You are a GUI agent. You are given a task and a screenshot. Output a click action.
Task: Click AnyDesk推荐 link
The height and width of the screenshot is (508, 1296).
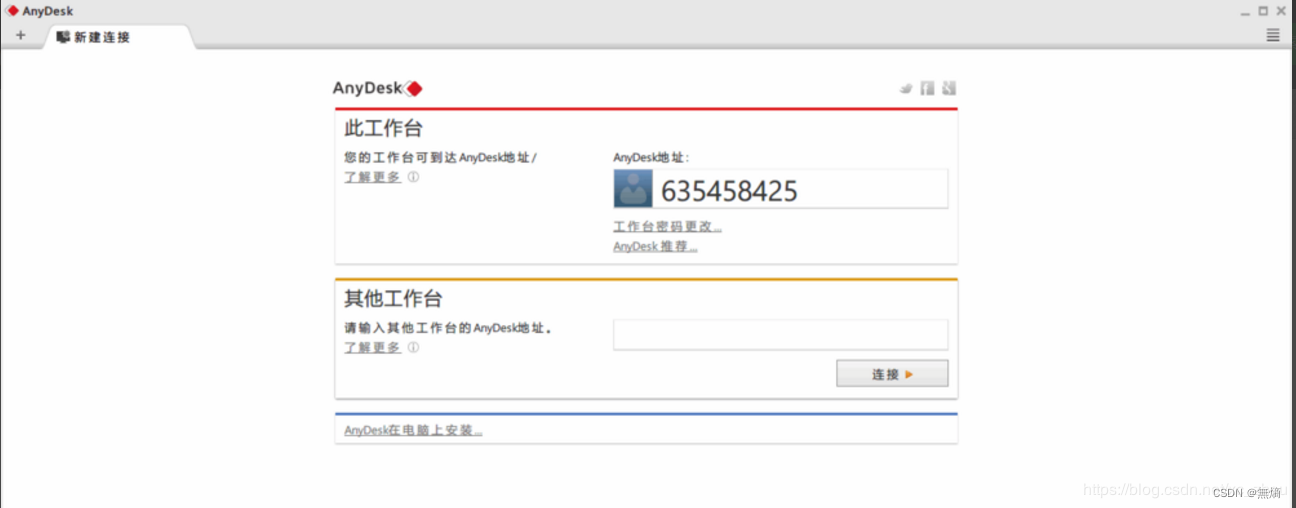(x=655, y=246)
